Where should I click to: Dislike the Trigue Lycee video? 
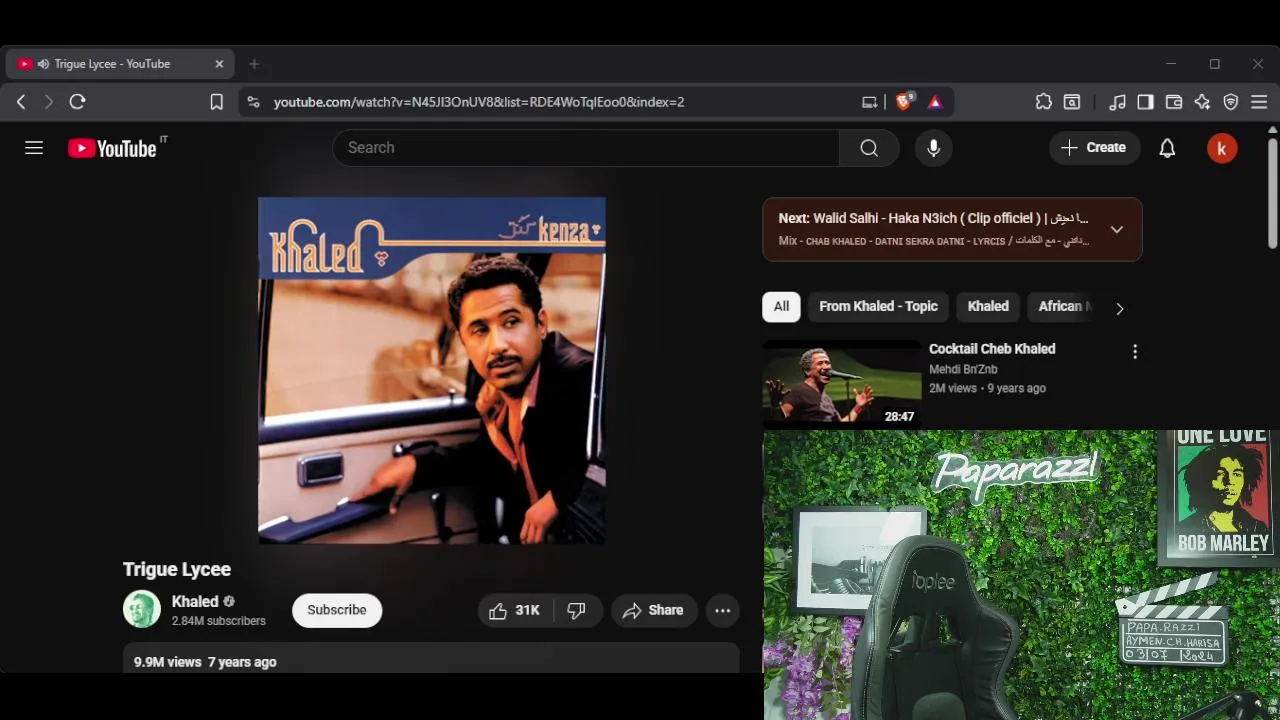pyautogui.click(x=576, y=610)
